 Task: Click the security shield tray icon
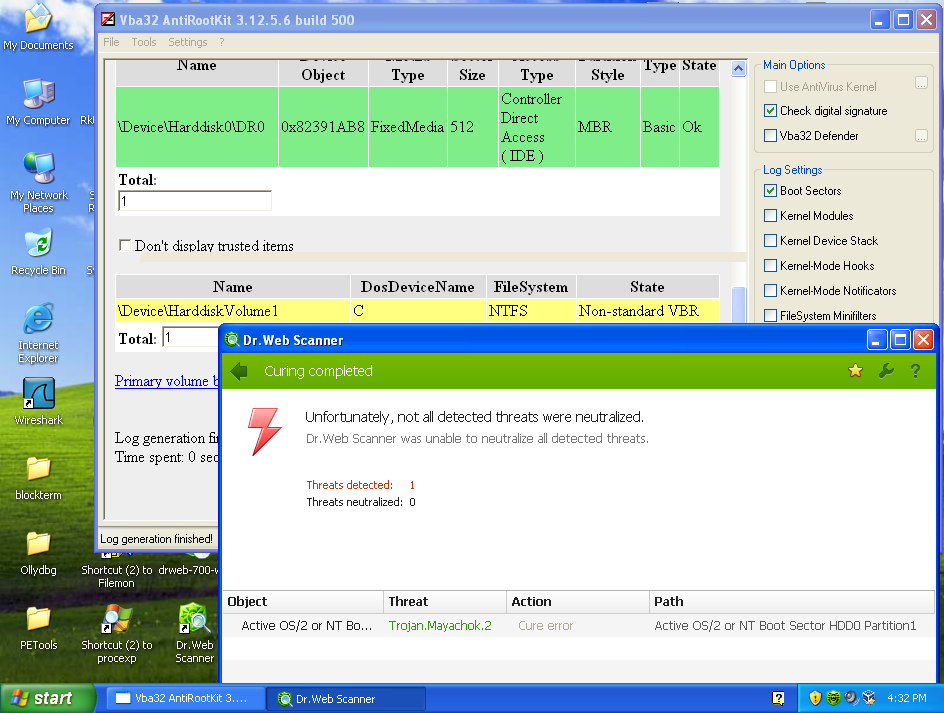click(x=815, y=698)
